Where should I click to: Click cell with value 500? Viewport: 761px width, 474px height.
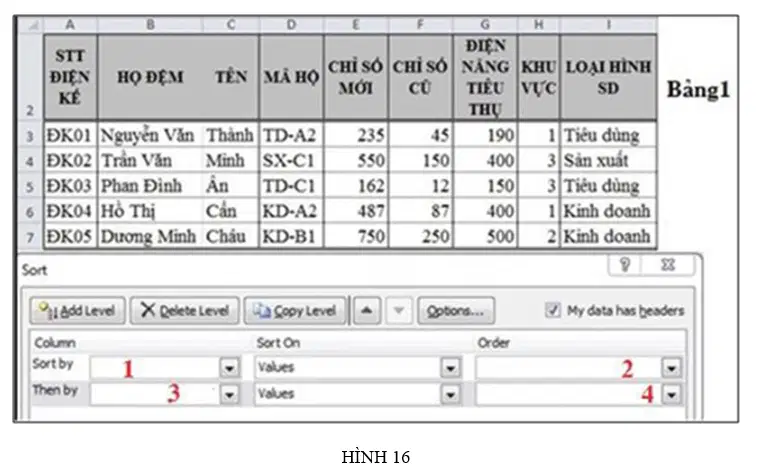click(x=485, y=237)
